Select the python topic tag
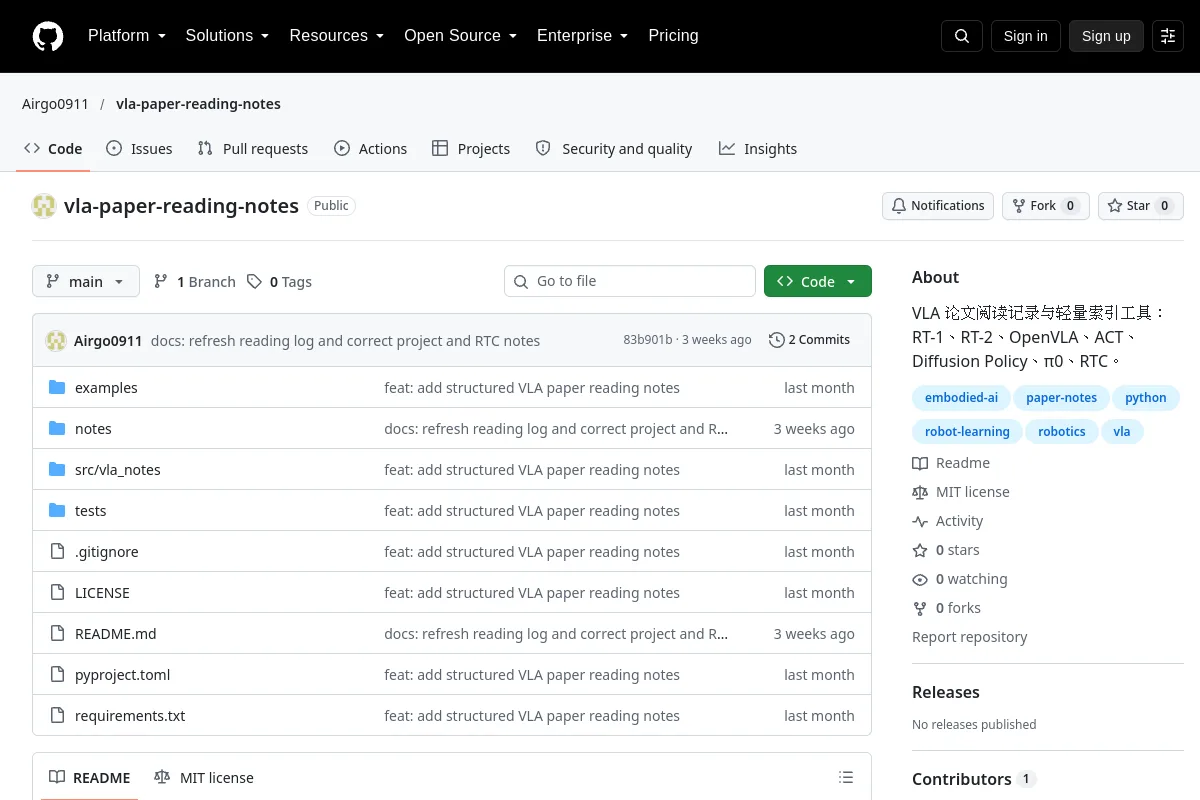The height and width of the screenshot is (800, 1200). pyautogui.click(x=1145, y=398)
